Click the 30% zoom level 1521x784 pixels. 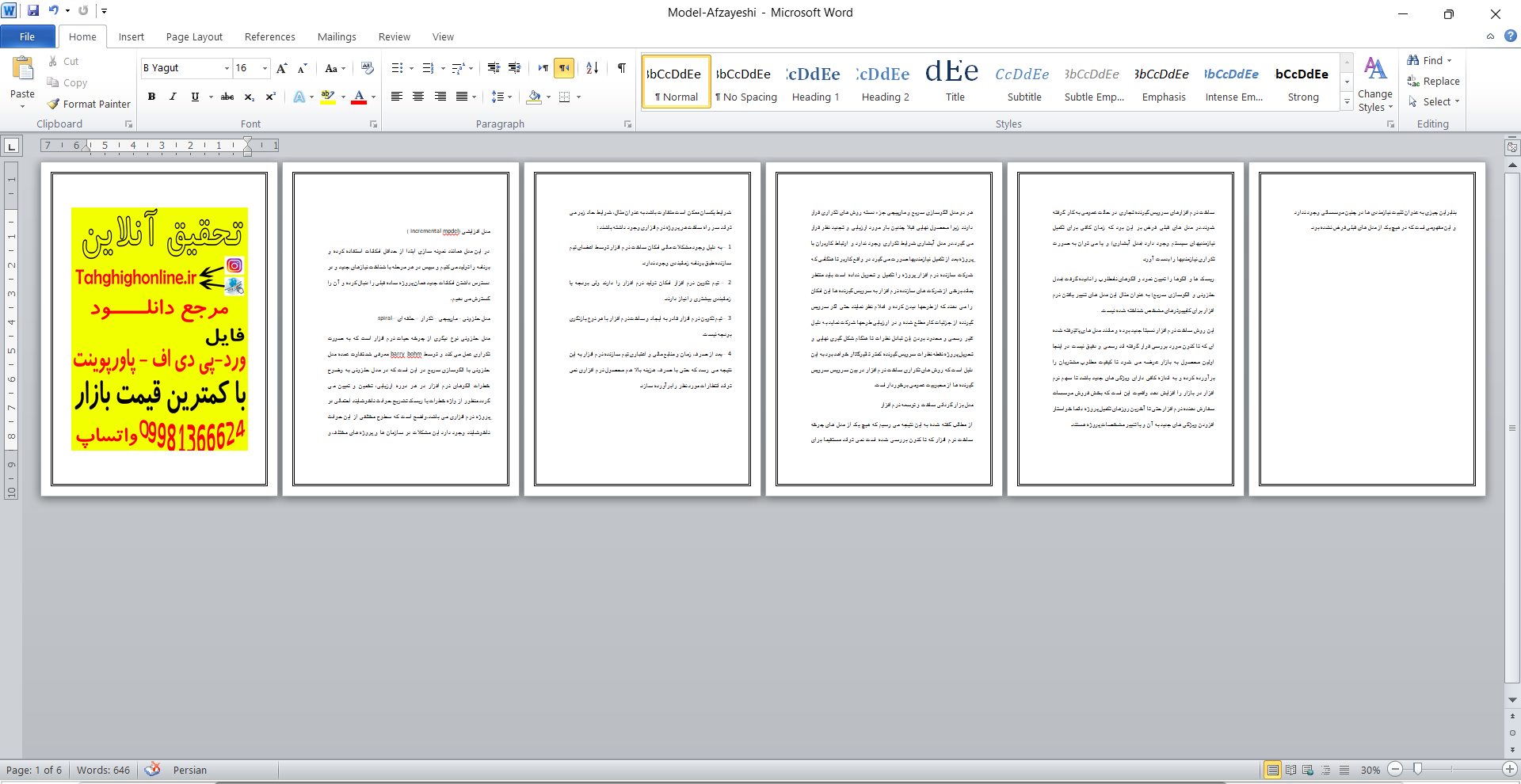click(x=1370, y=770)
